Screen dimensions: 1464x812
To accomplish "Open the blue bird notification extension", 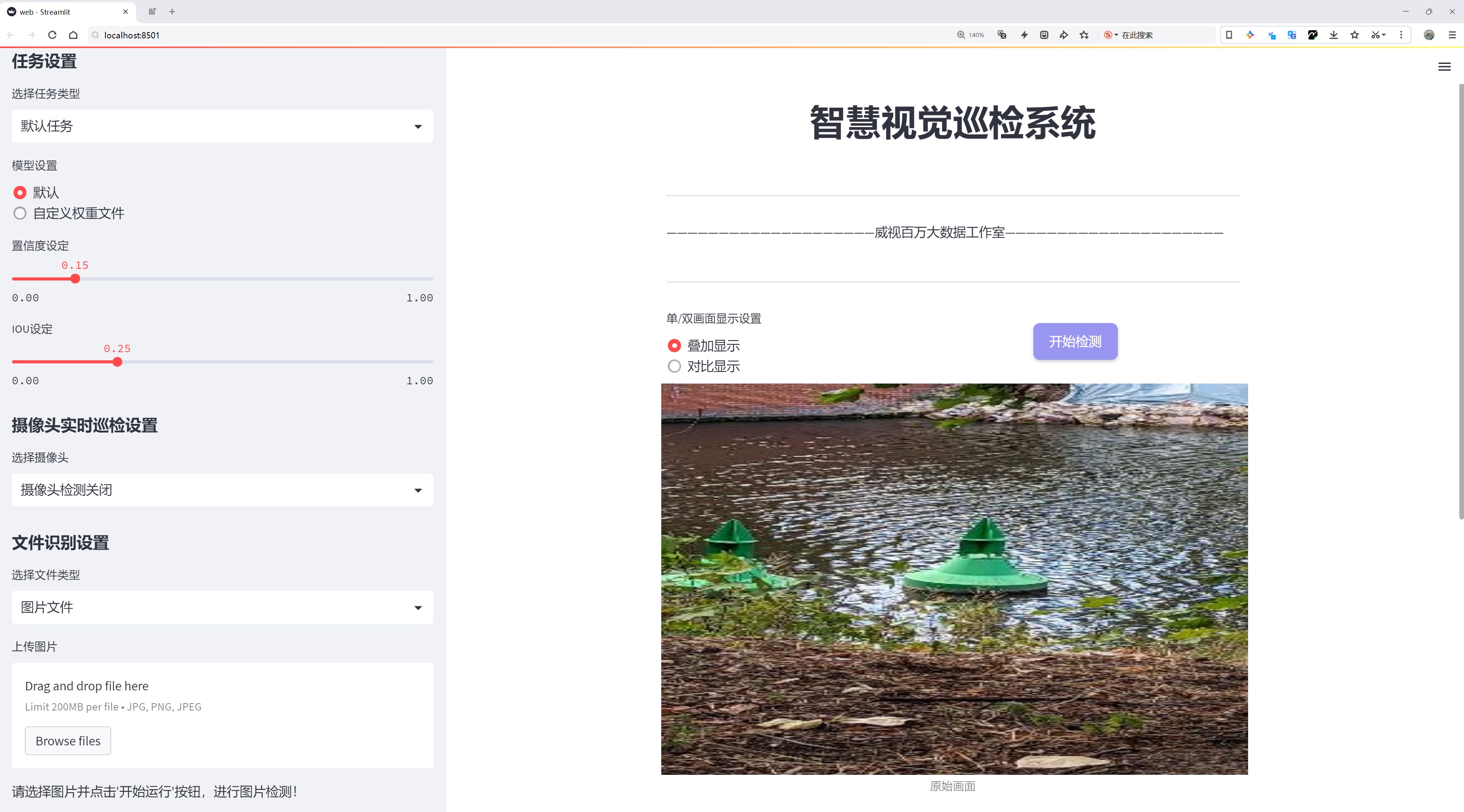I will [x=1271, y=35].
